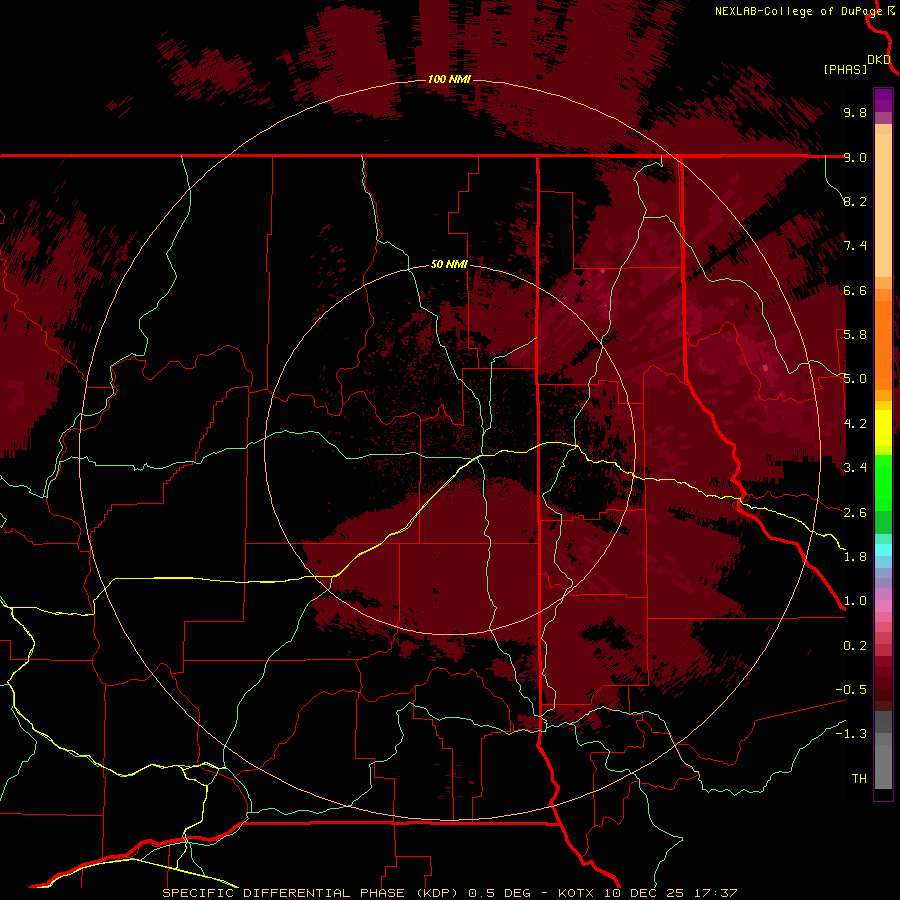The height and width of the screenshot is (900, 900).
Task: Click the 5.0 scale value
Action: 855,379
